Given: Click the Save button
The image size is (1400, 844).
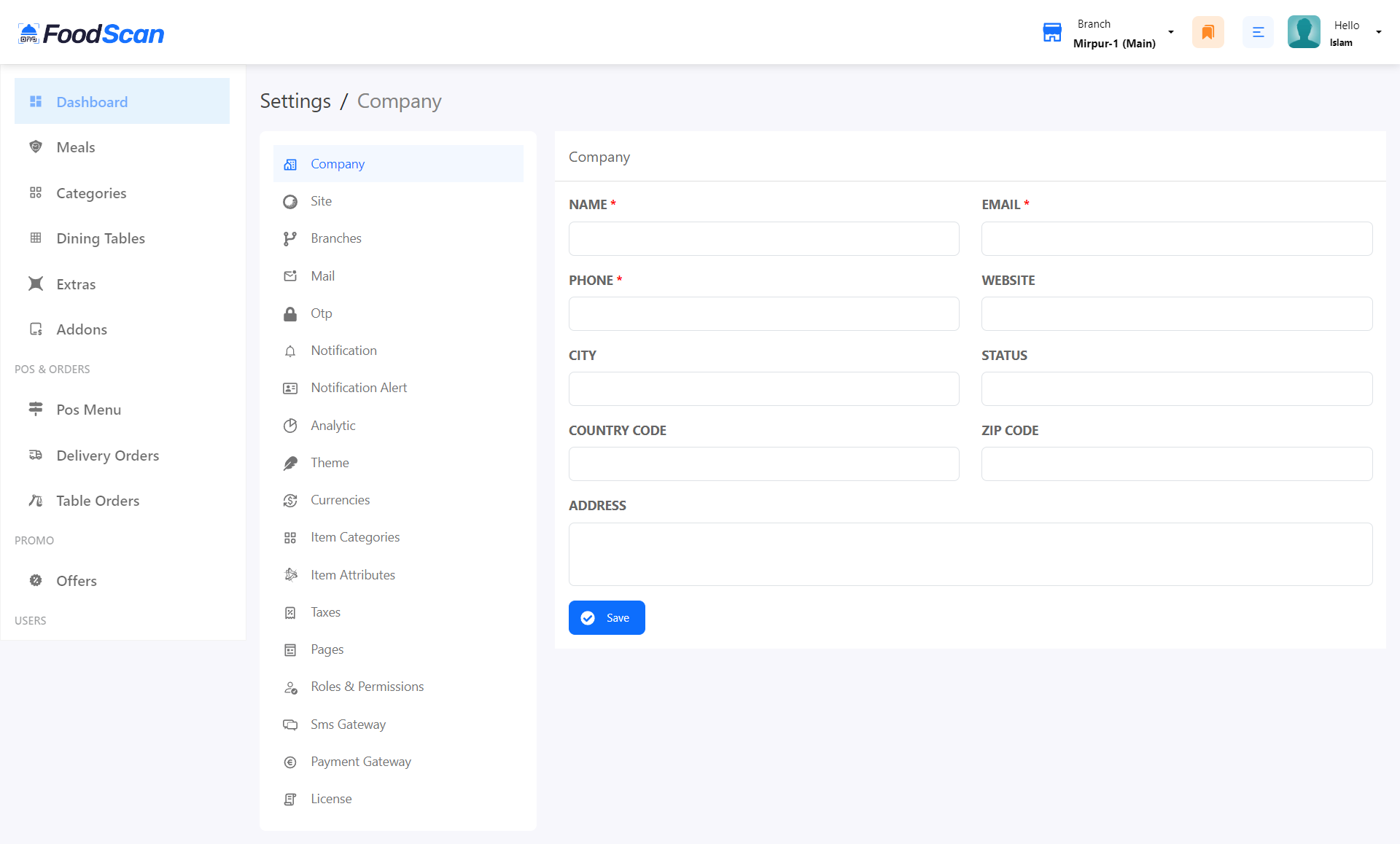Looking at the screenshot, I should (x=606, y=617).
